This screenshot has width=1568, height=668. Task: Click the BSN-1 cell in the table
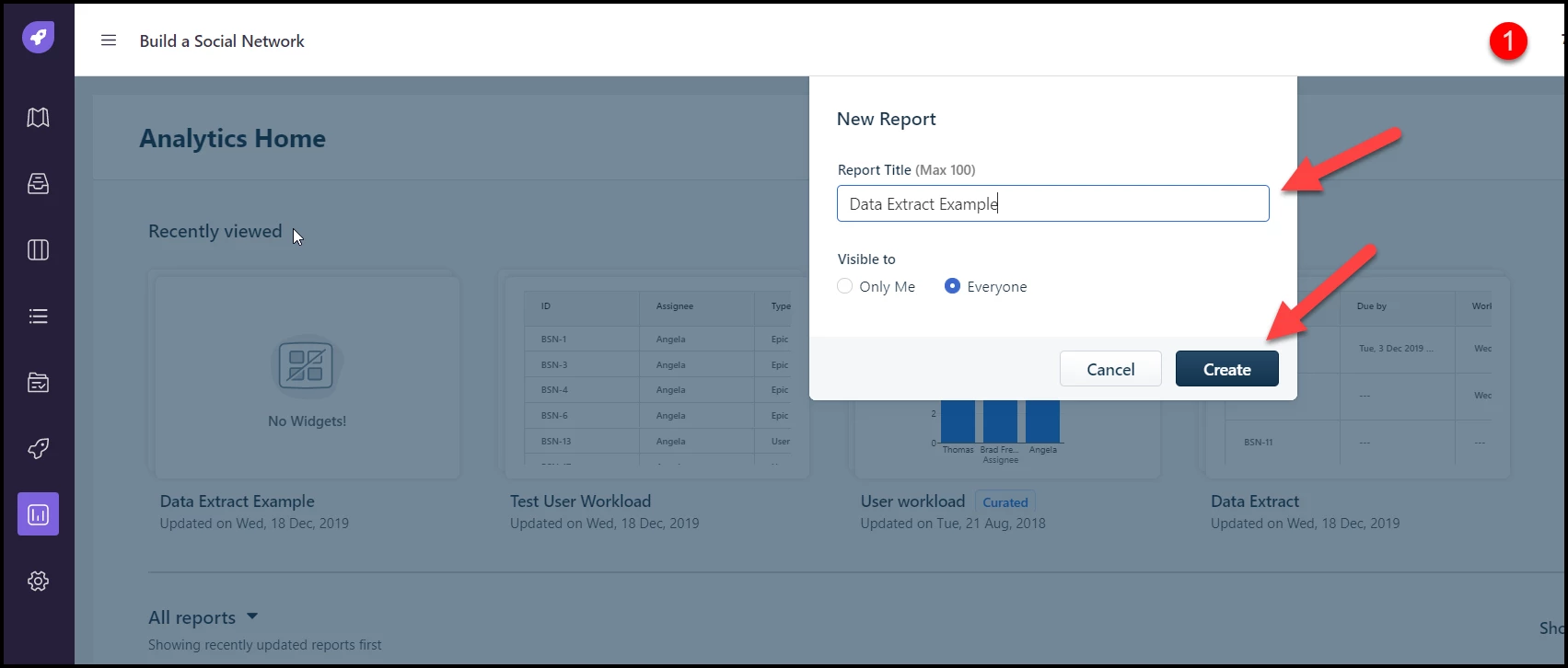tap(553, 340)
